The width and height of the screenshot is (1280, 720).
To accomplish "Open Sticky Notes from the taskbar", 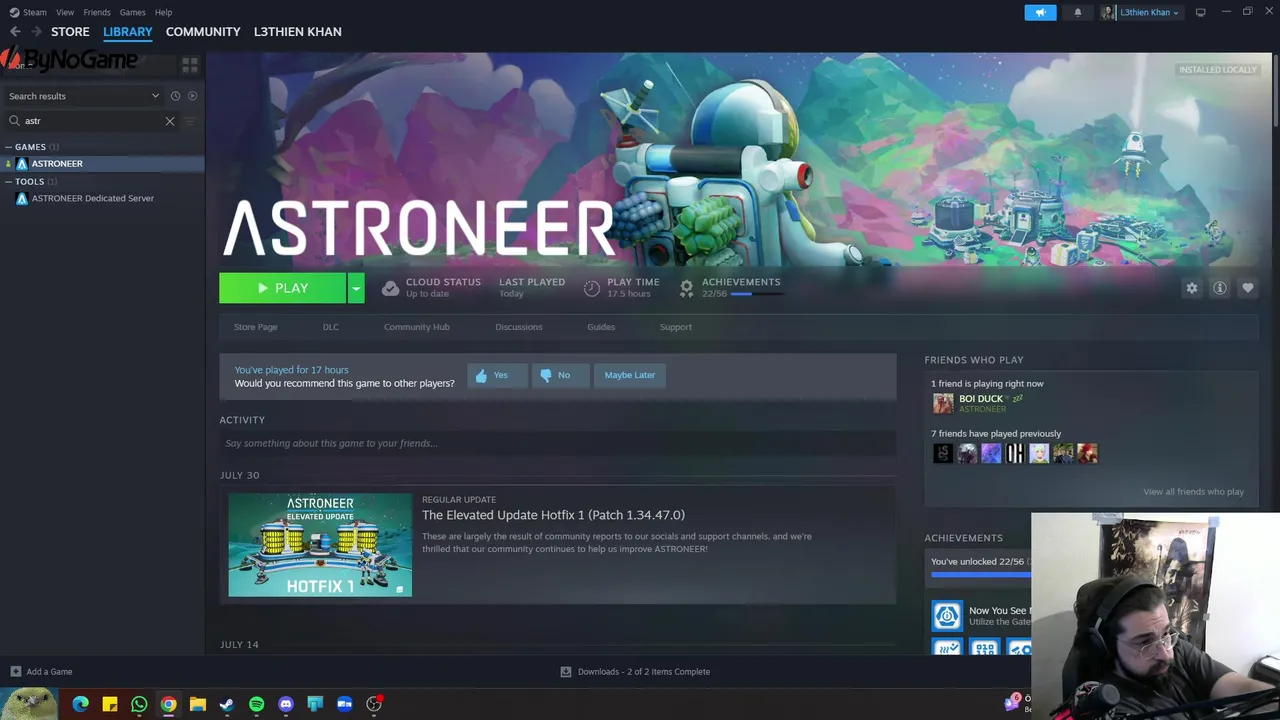I will 110,704.
